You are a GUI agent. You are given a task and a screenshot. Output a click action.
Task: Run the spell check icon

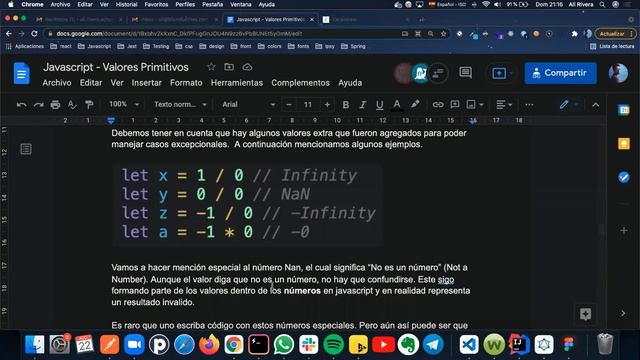tap(72, 105)
